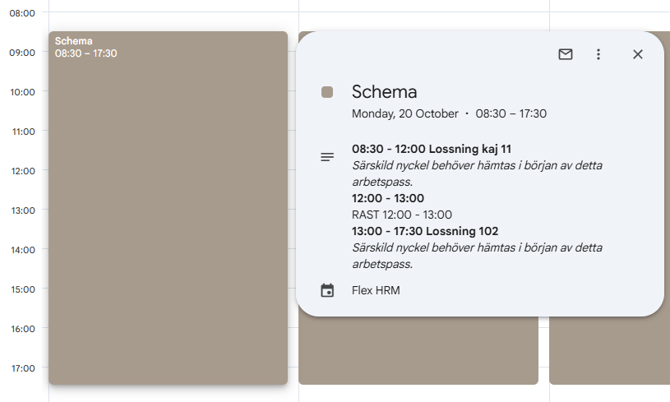The width and height of the screenshot is (670, 402).
Task: Click the 12:00 time label on time axis
Action: 22,171
